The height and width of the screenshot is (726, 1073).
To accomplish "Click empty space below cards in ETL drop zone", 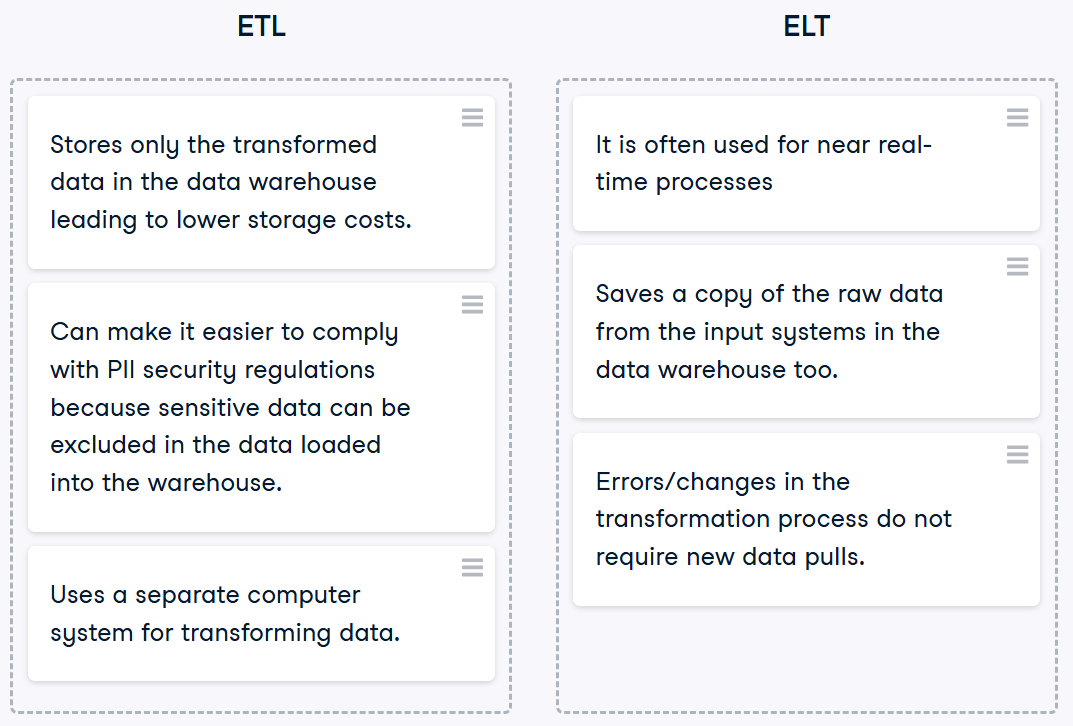I will coord(261,697).
